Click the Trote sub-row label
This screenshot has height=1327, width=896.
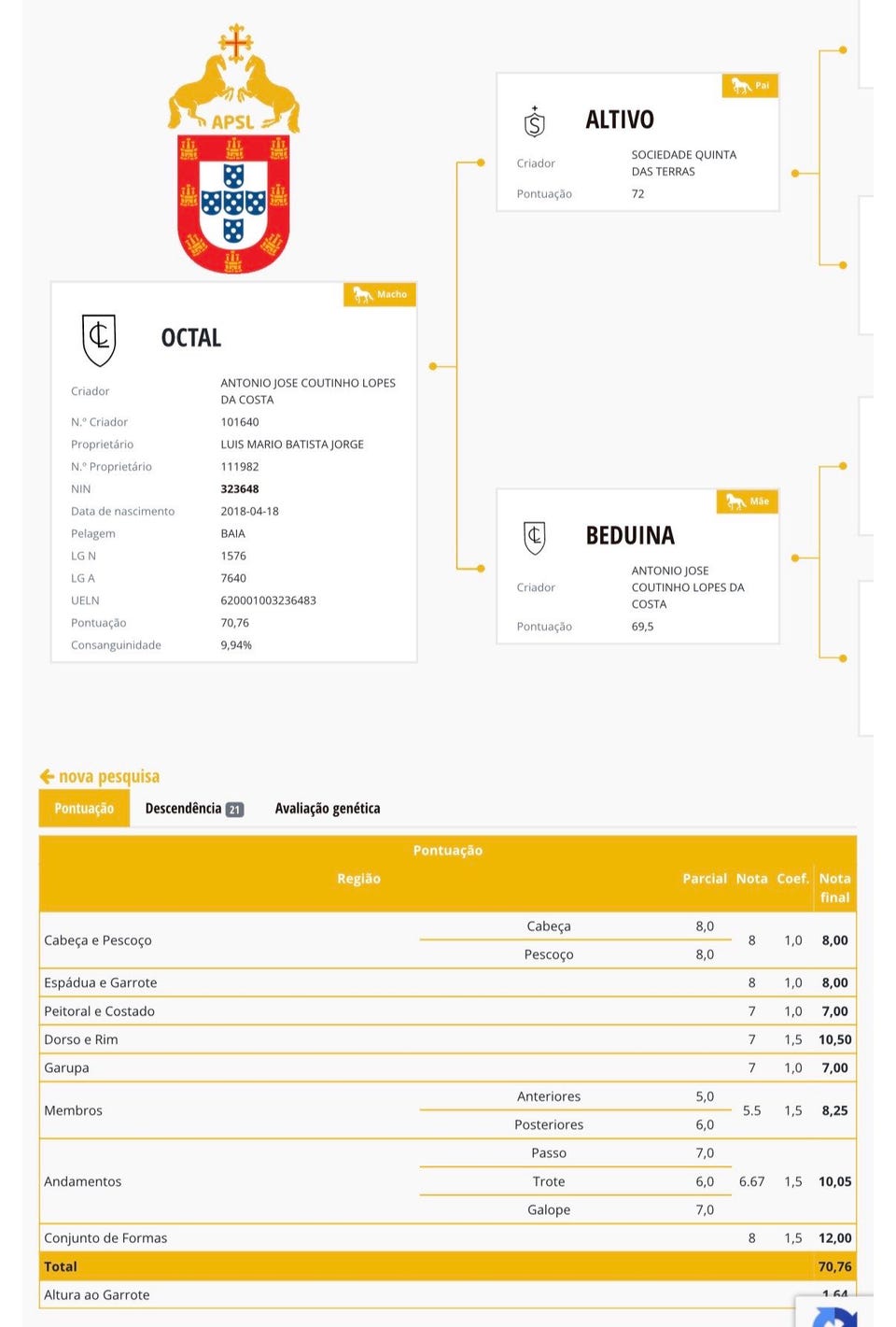point(549,1181)
